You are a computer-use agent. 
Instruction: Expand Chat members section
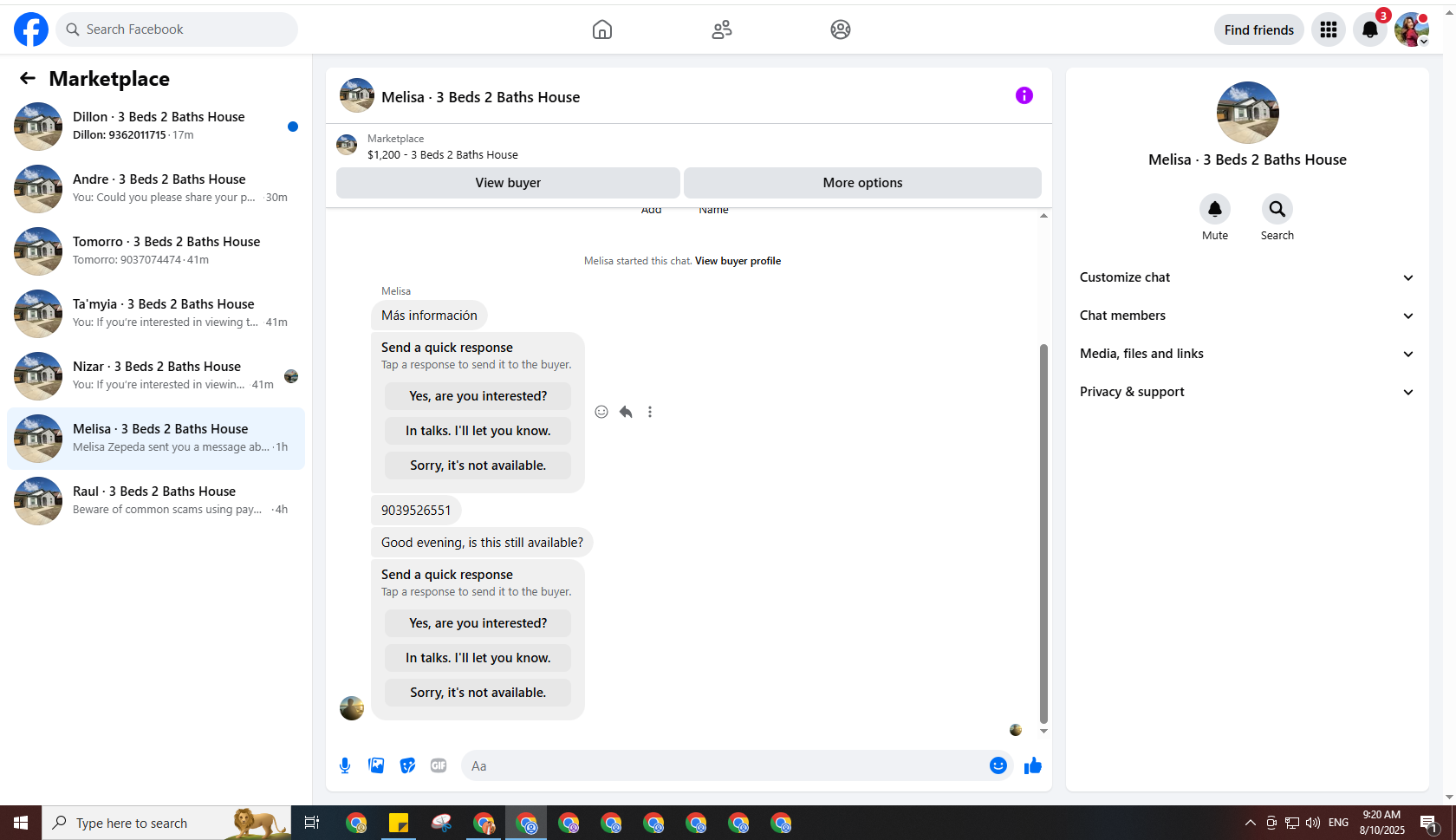[x=1247, y=316]
